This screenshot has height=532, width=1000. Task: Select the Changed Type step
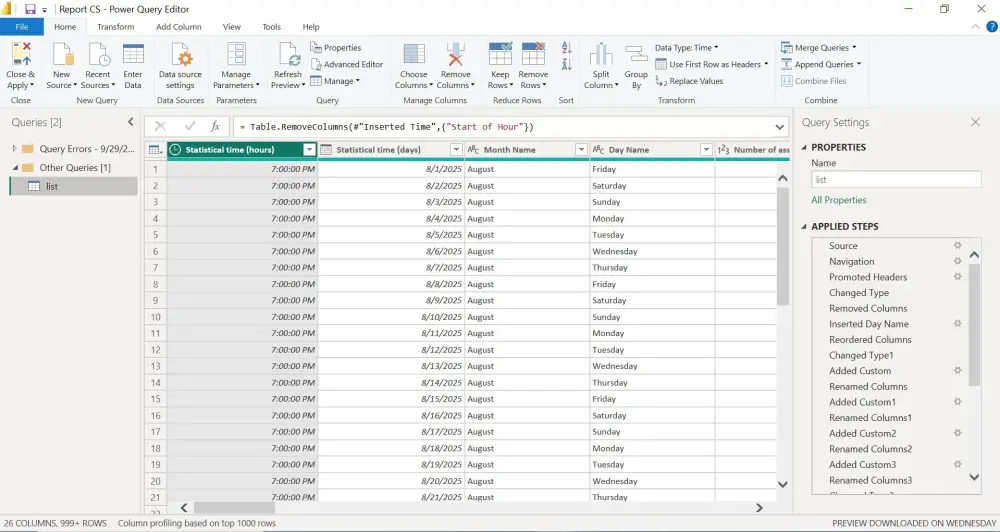[858, 293]
